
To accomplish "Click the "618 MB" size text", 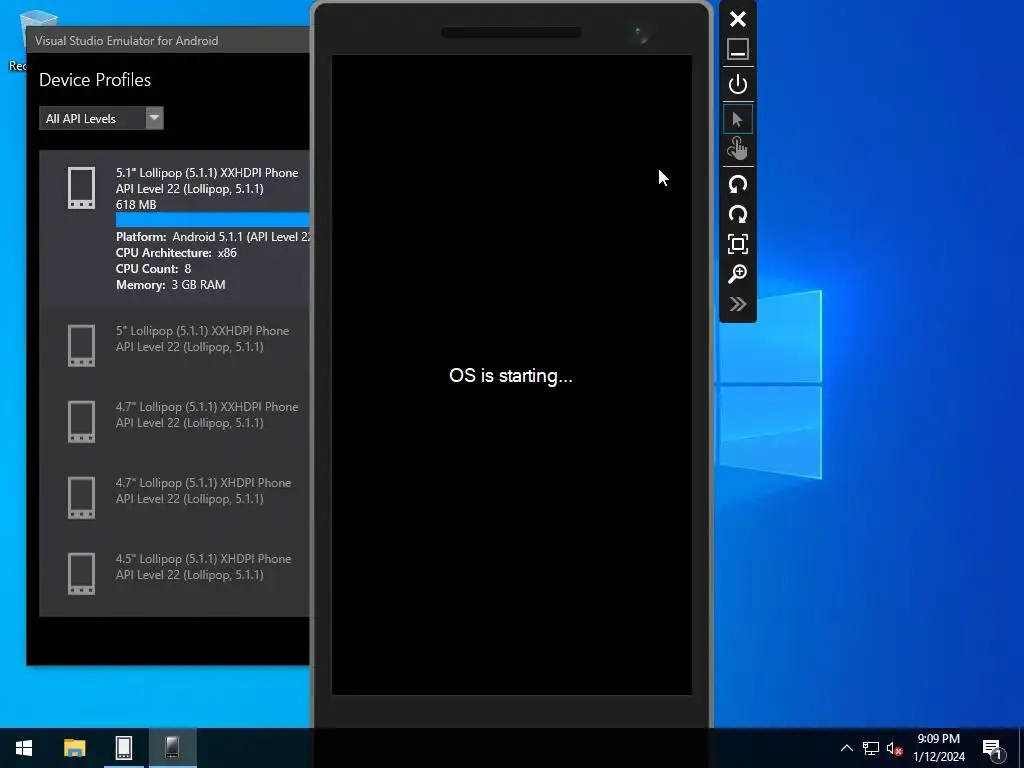I will coord(136,204).
